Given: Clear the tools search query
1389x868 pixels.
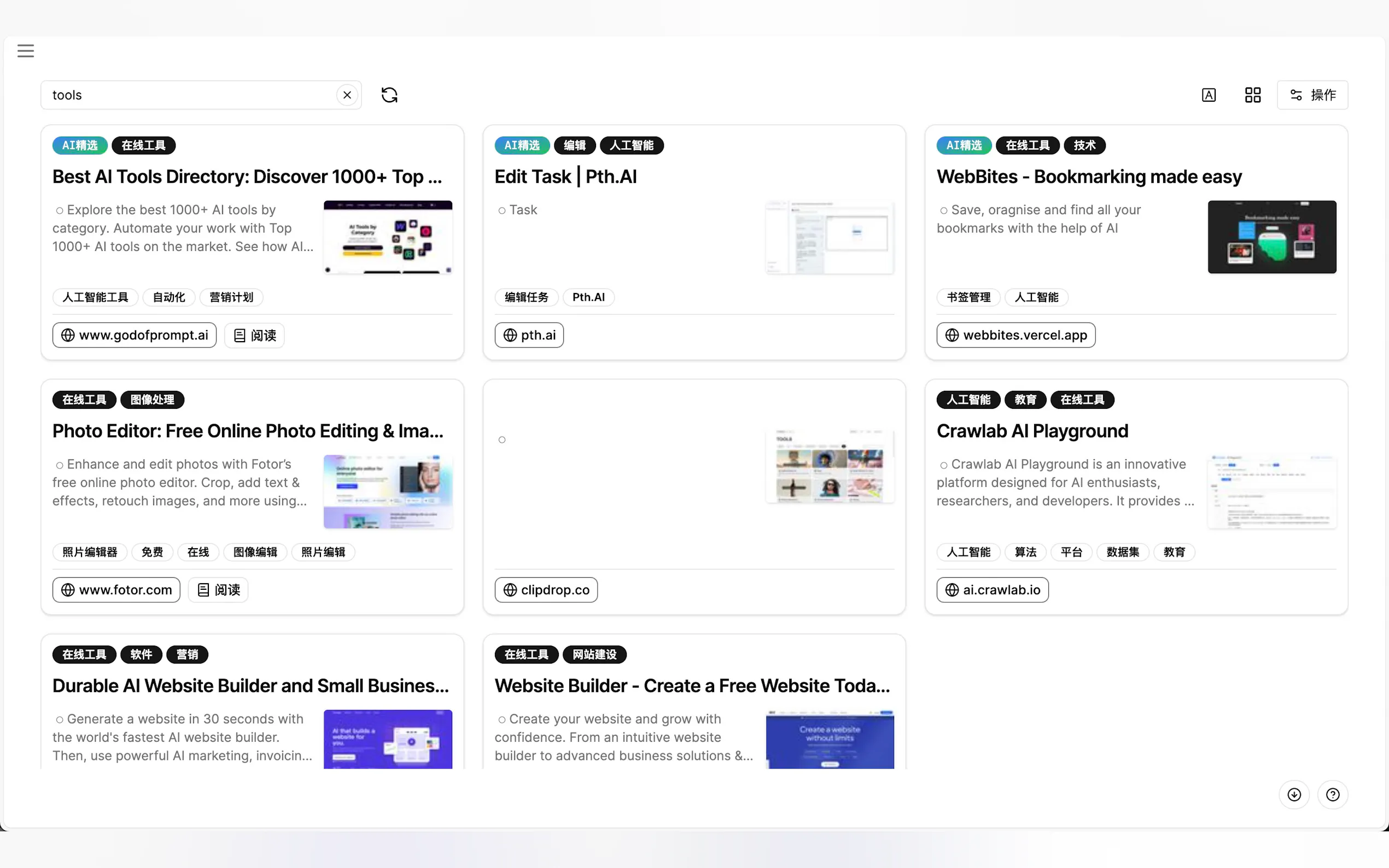Looking at the screenshot, I should 347,95.
